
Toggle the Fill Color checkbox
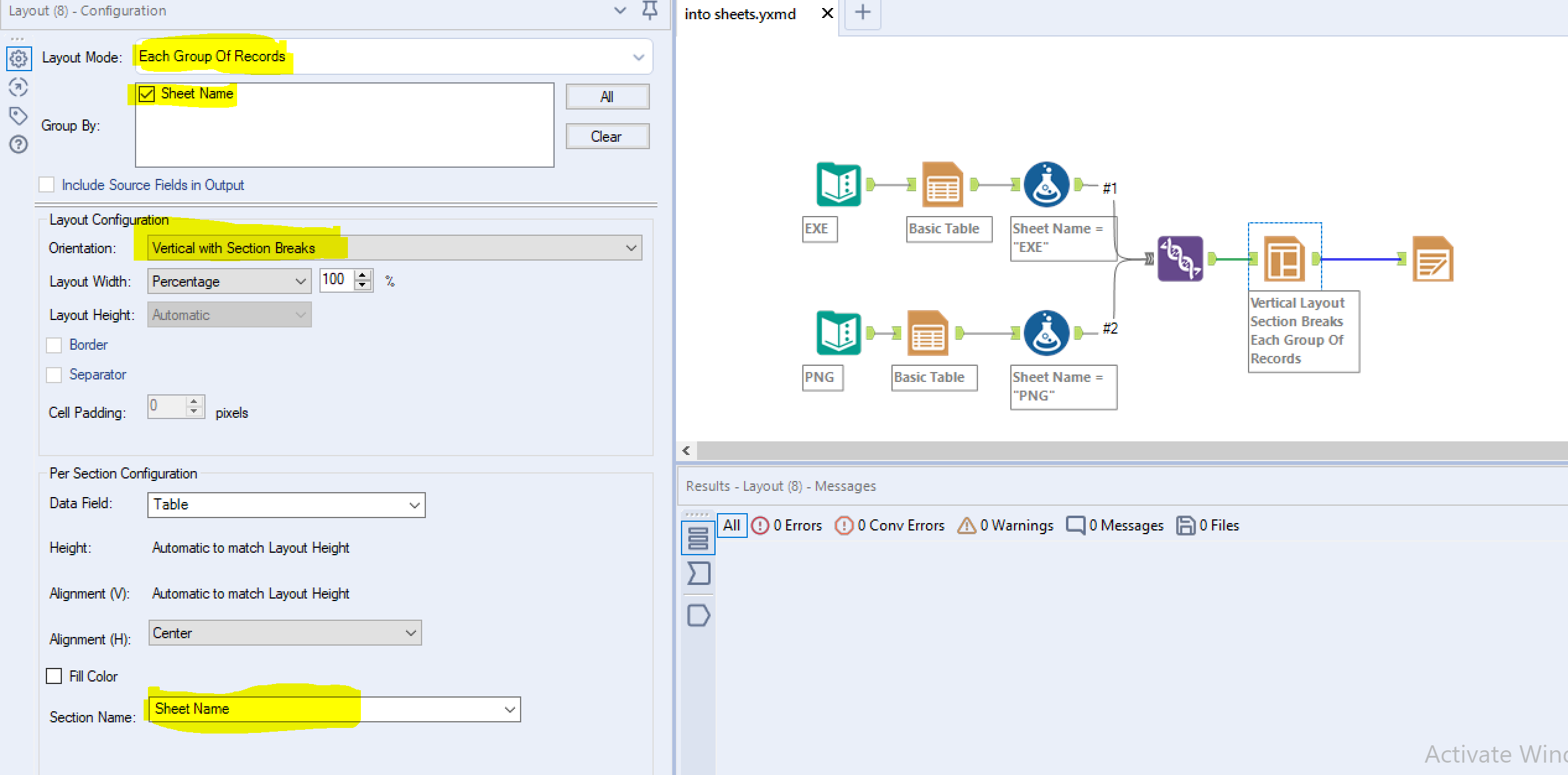coord(54,676)
